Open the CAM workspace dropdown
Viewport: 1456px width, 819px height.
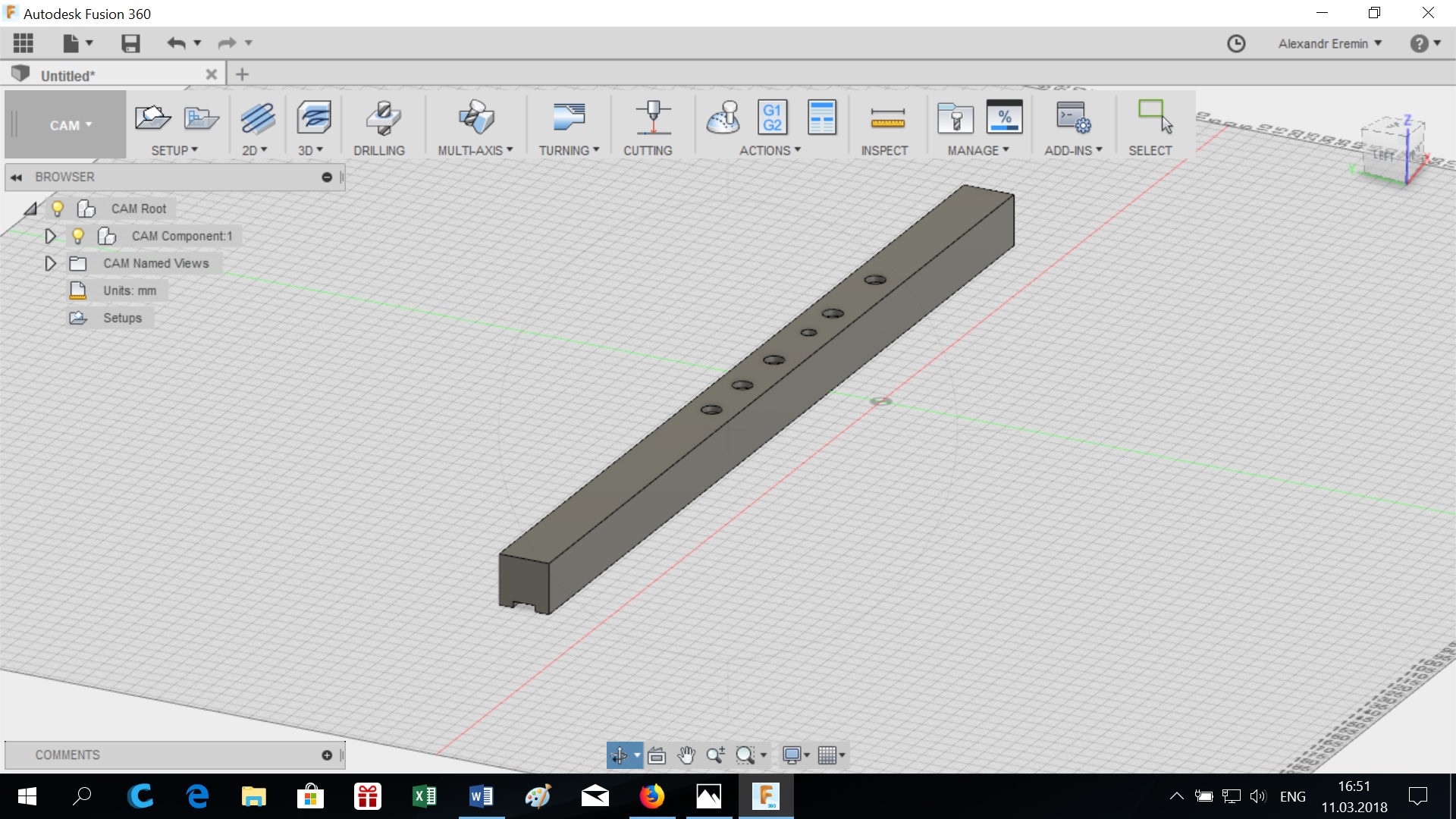click(71, 125)
